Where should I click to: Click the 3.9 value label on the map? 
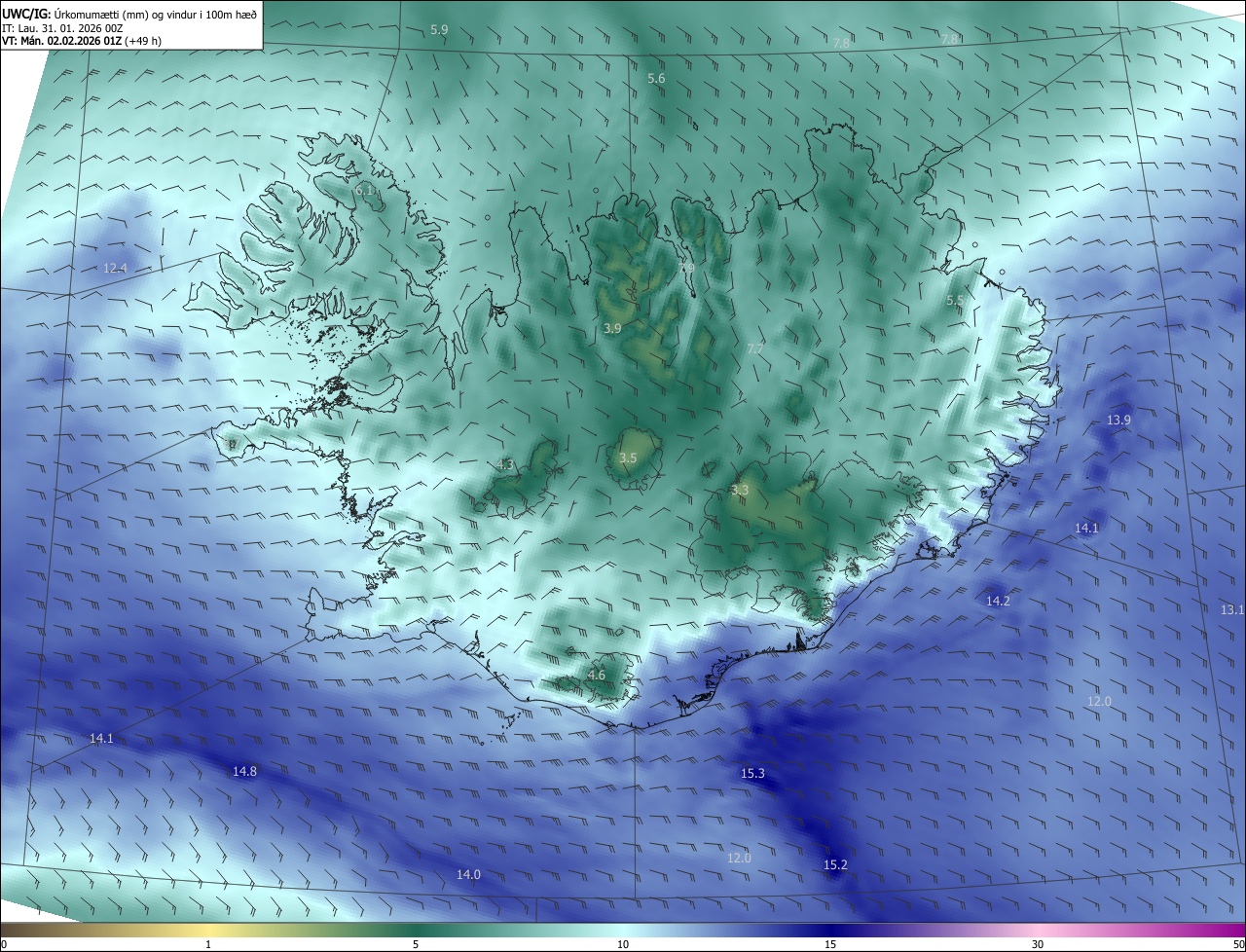click(612, 329)
